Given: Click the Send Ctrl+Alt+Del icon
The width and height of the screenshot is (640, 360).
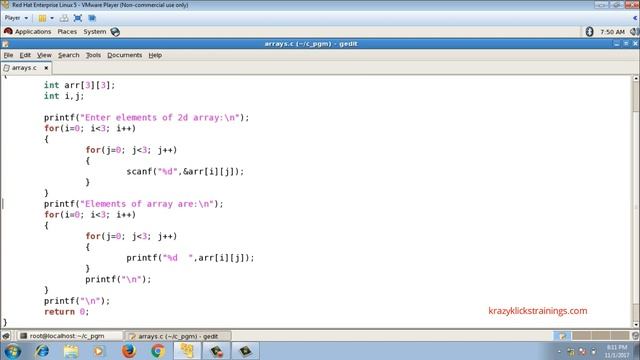Looking at the screenshot, I should click(64, 18).
